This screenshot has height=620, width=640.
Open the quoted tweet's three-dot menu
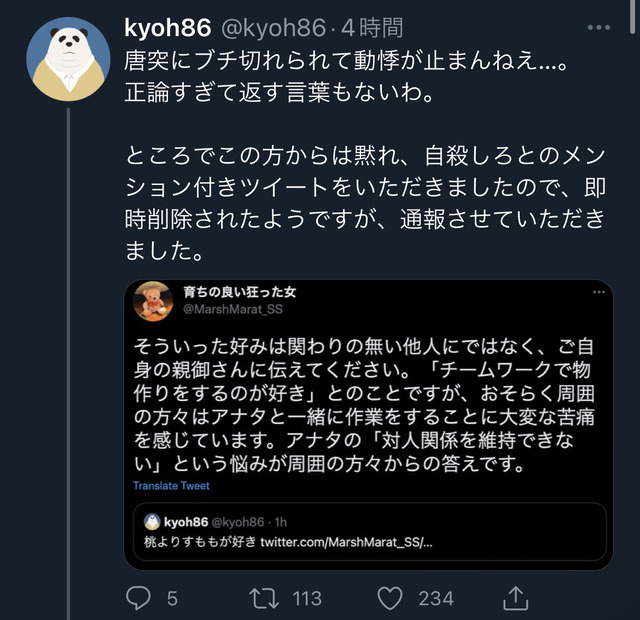click(599, 292)
